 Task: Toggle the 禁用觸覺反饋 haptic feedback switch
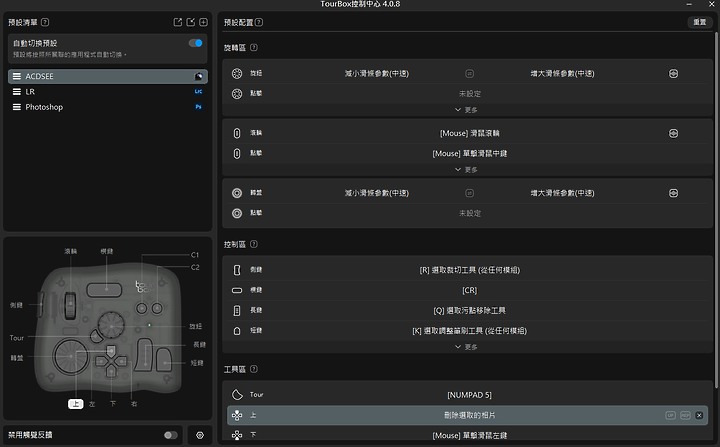(170, 435)
